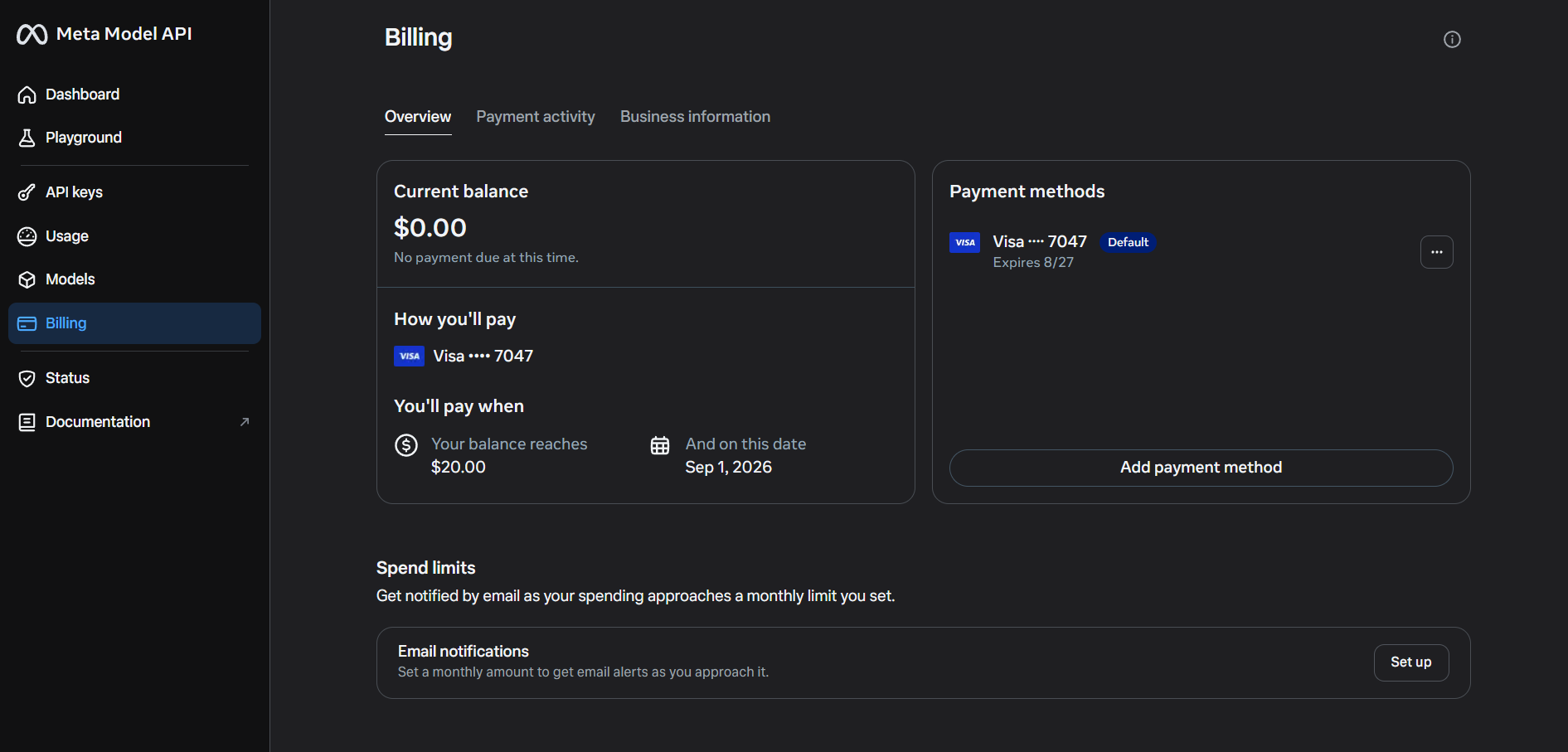Click the Spend limits heading
This screenshot has width=1568, height=752.
426,568
